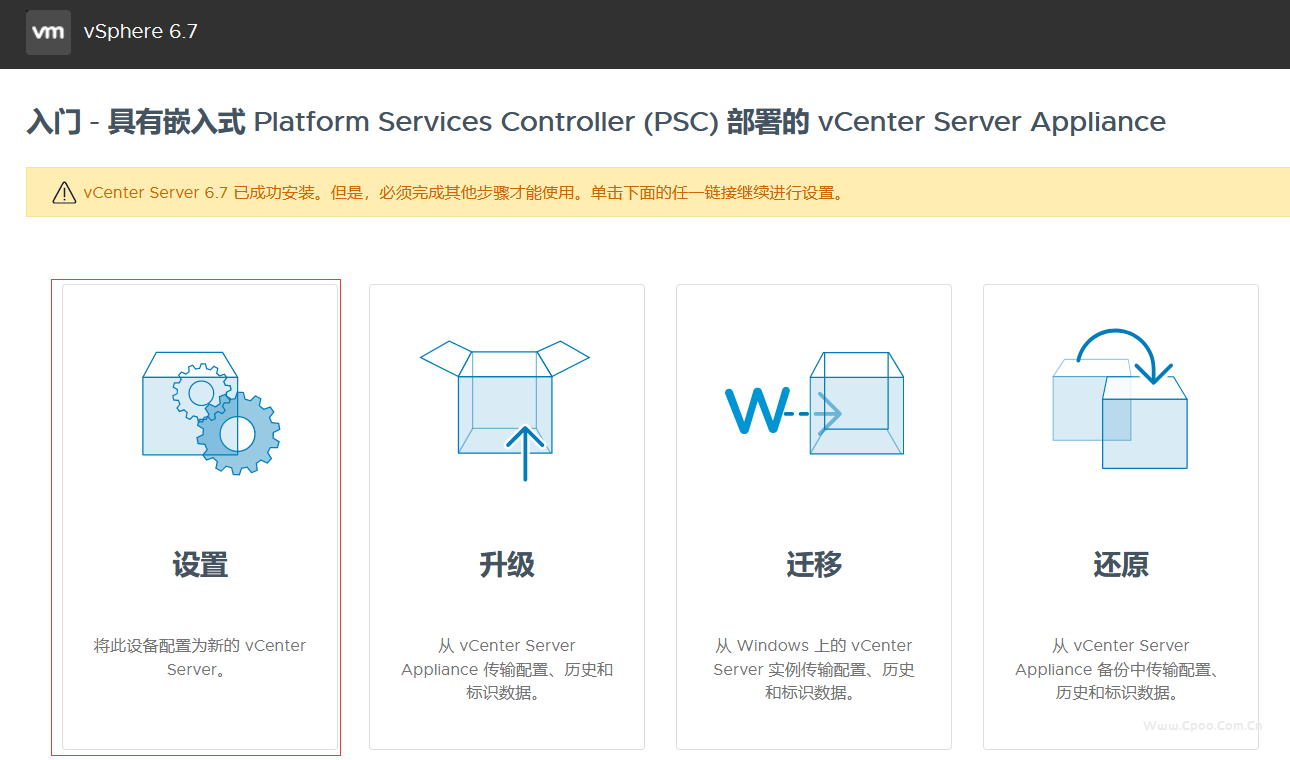Click restore description mentioning 备份中传输配置
The image size is (1290, 760).
coord(1121,669)
